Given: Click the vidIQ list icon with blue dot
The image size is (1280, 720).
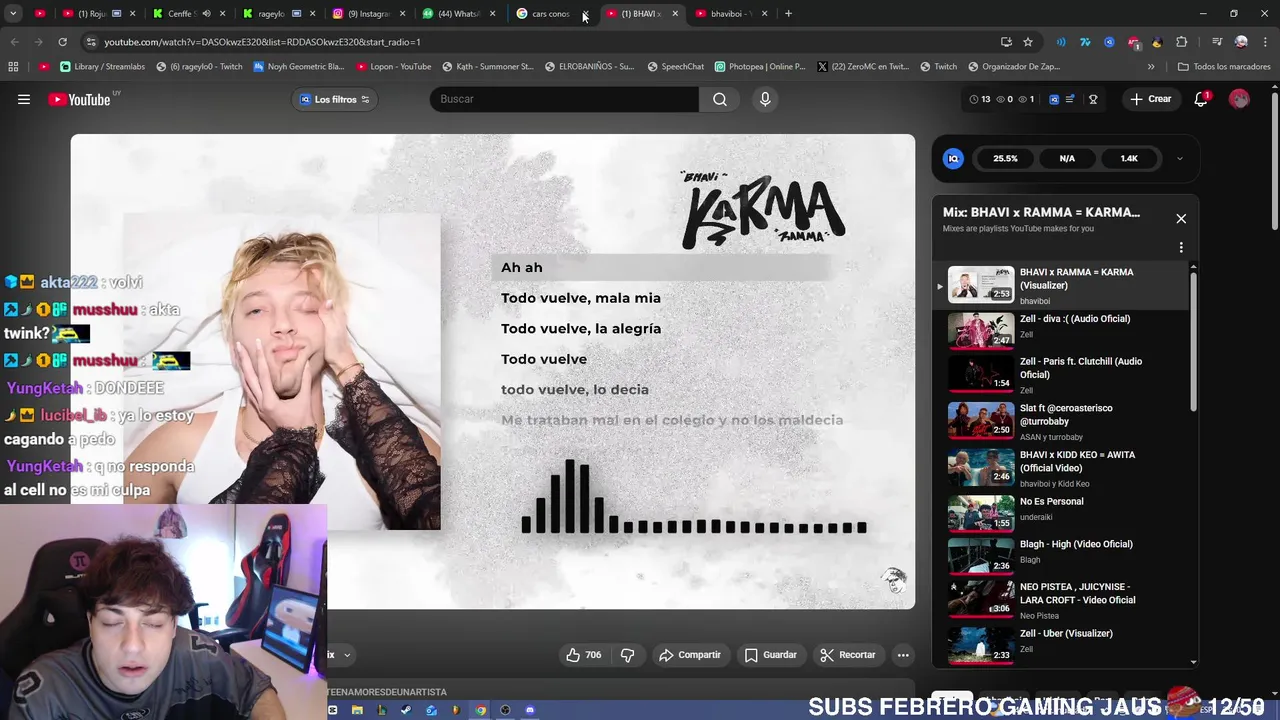Looking at the screenshot, I should pos(1071,99).
